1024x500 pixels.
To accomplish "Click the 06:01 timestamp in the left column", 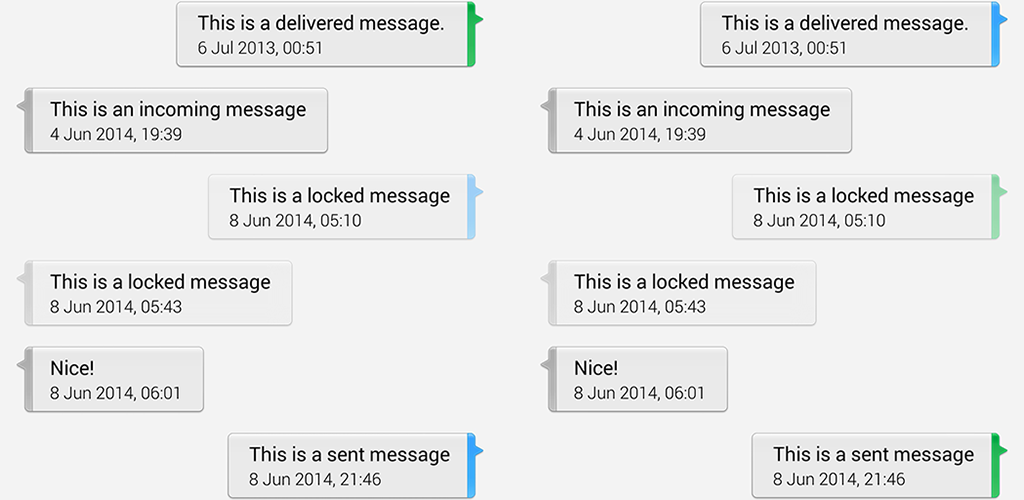I will pyautogui.click(x=116, y=393).
